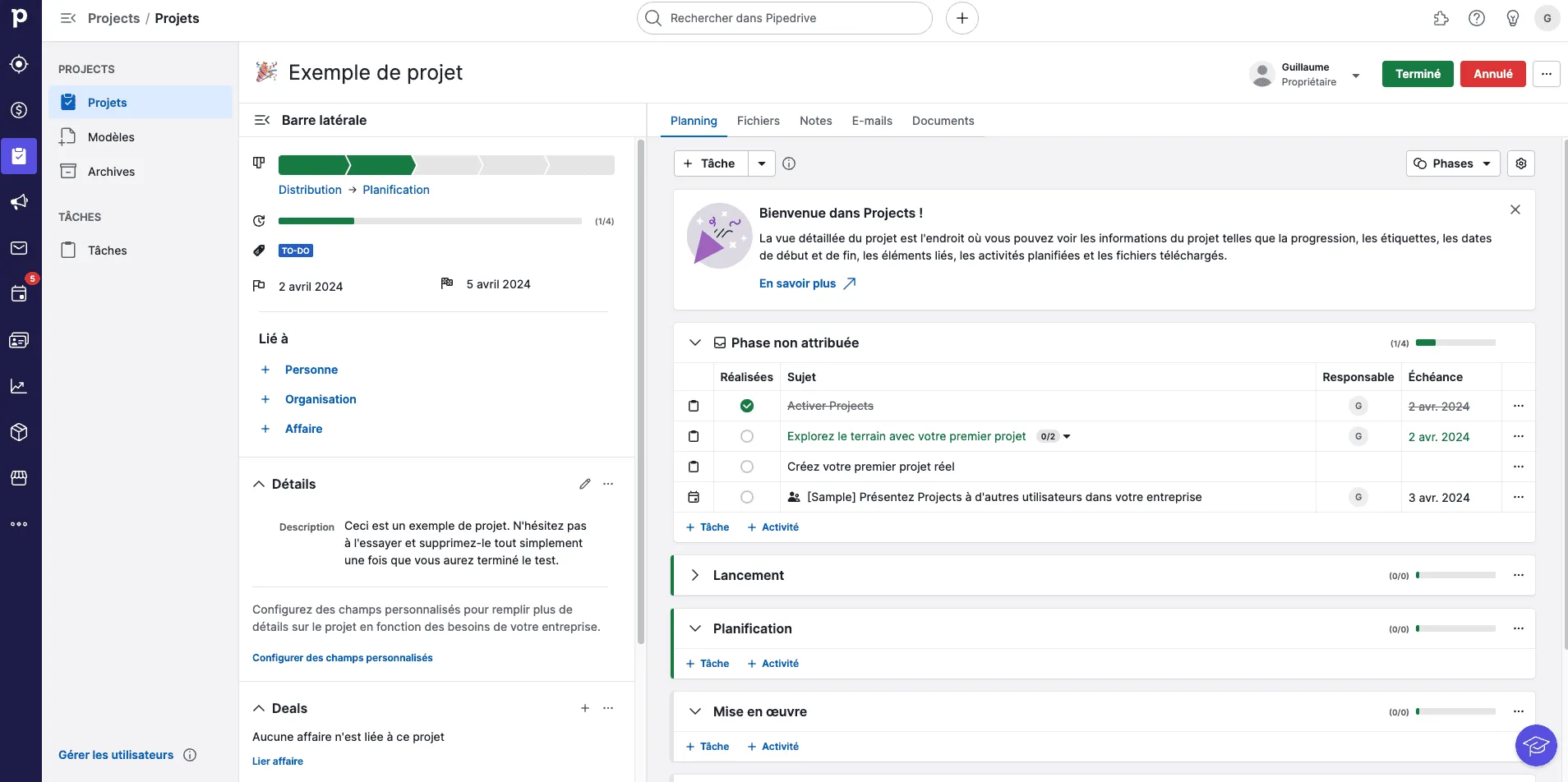Open the Phases view dropdown
Viewport: 1568px width, 782px height.
1453,163
